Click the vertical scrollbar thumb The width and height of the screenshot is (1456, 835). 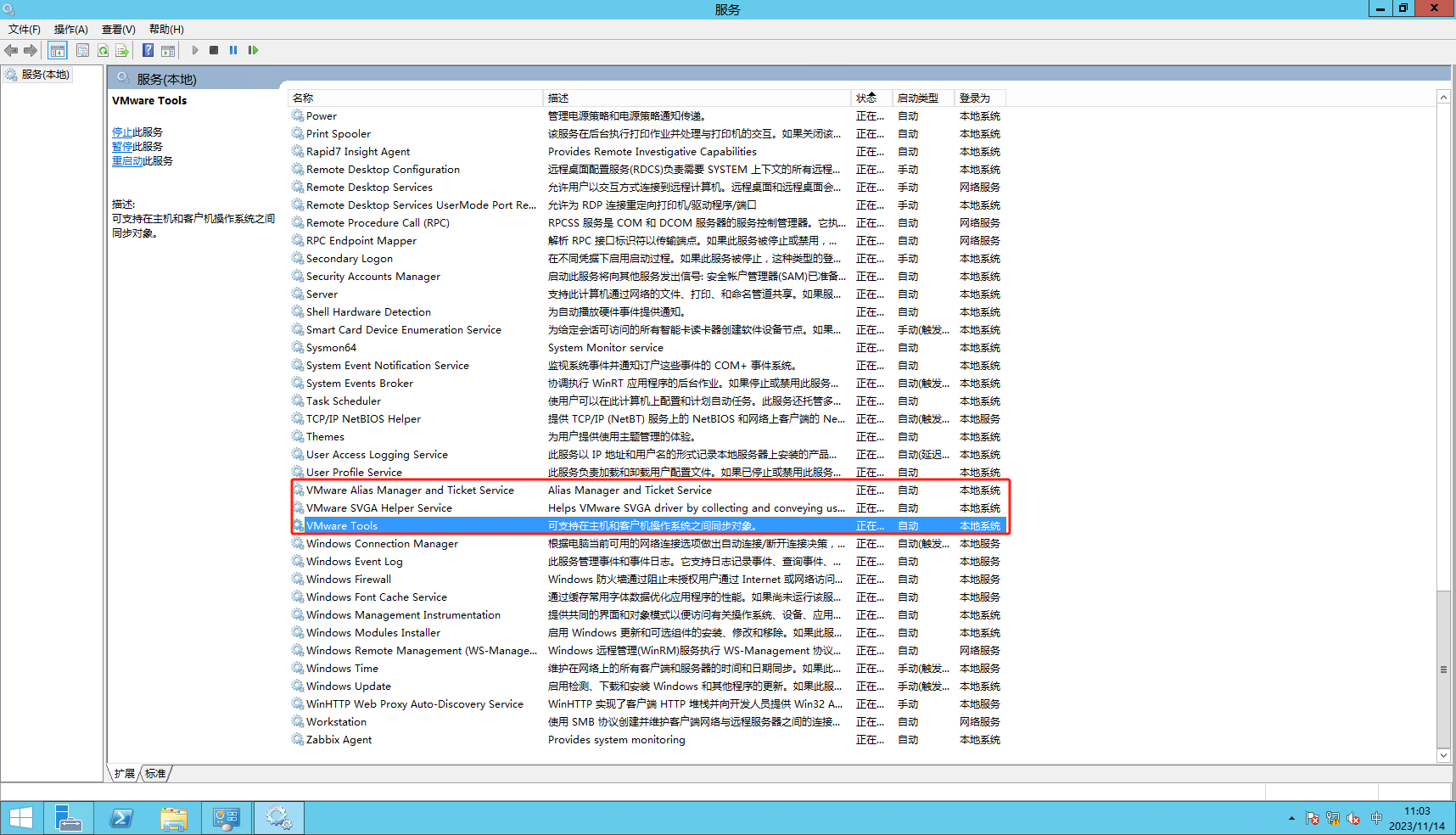tap(1443, 669)
